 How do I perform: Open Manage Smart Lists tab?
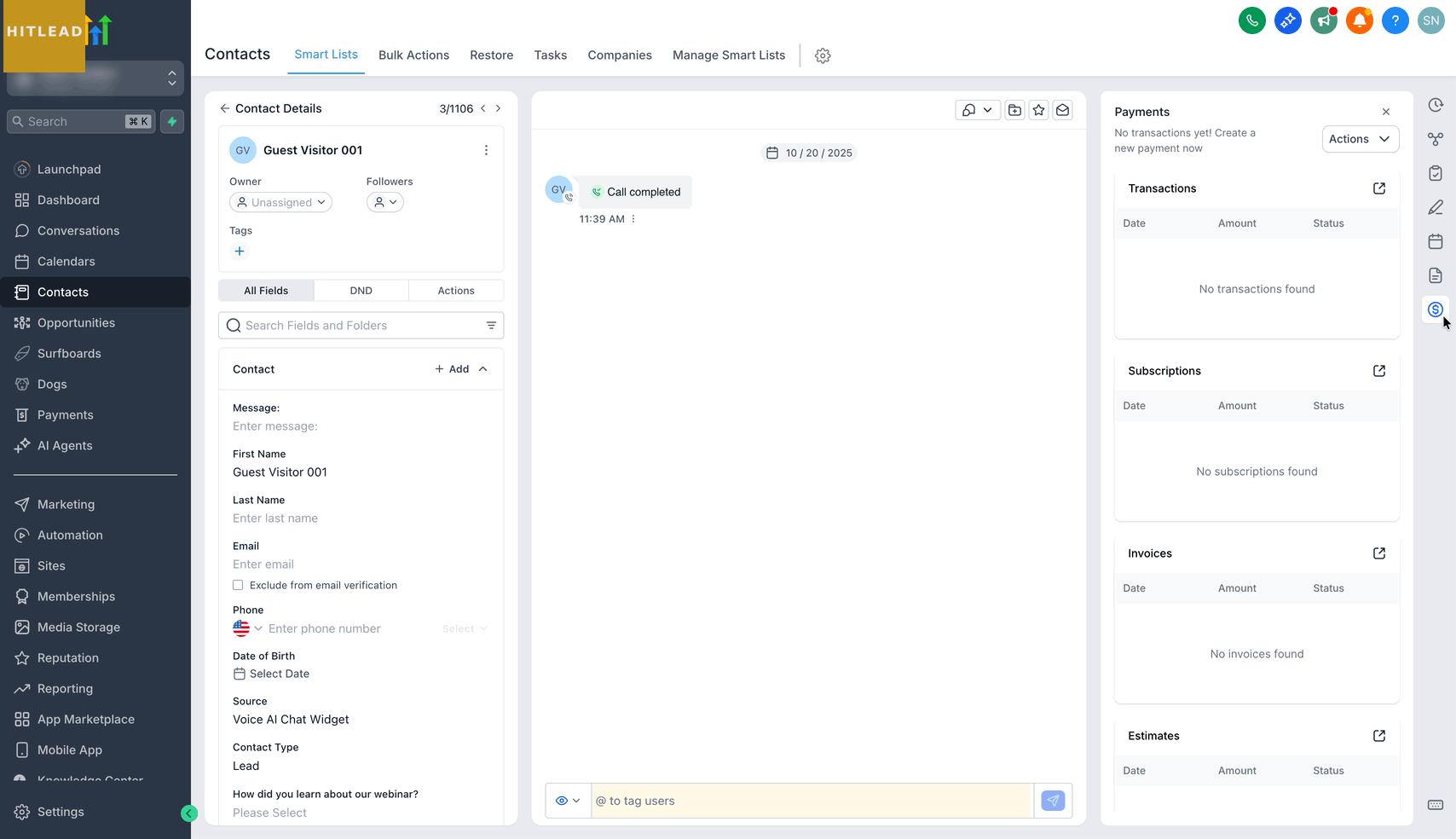click(729, 55)
